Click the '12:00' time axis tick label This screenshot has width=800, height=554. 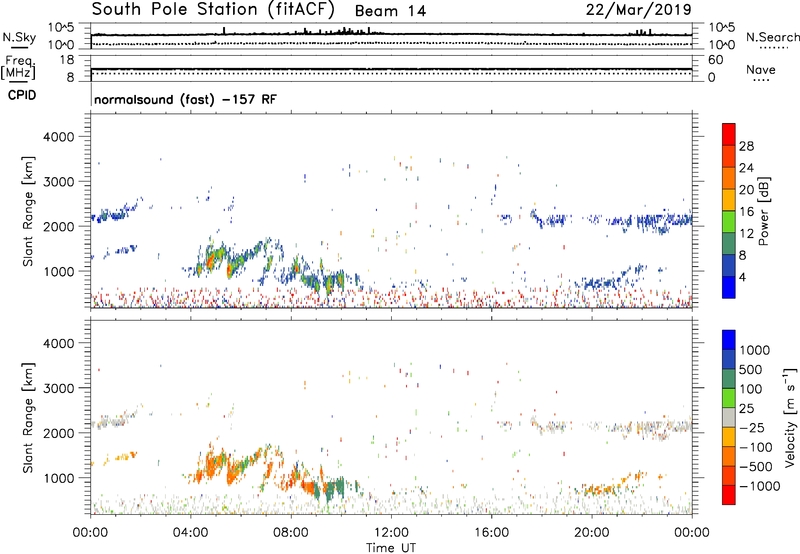pyautogui.click(x=391, y=533)
